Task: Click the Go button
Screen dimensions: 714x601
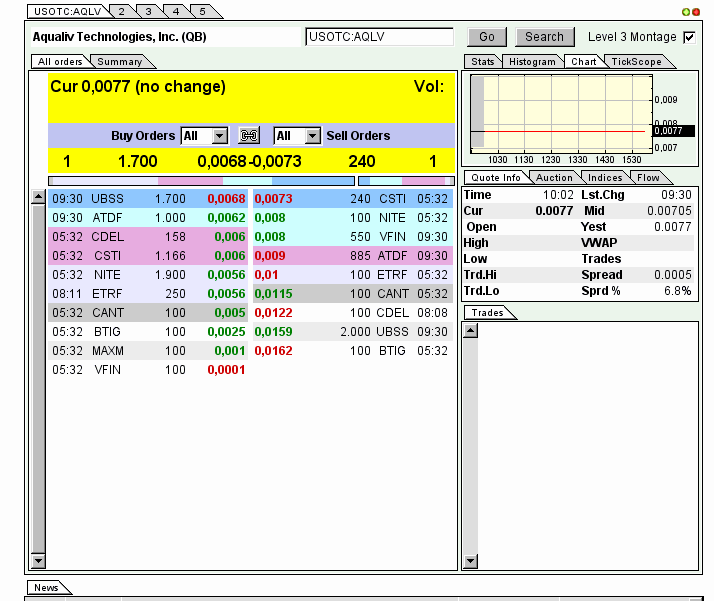Action: click(x=487, y=37)
